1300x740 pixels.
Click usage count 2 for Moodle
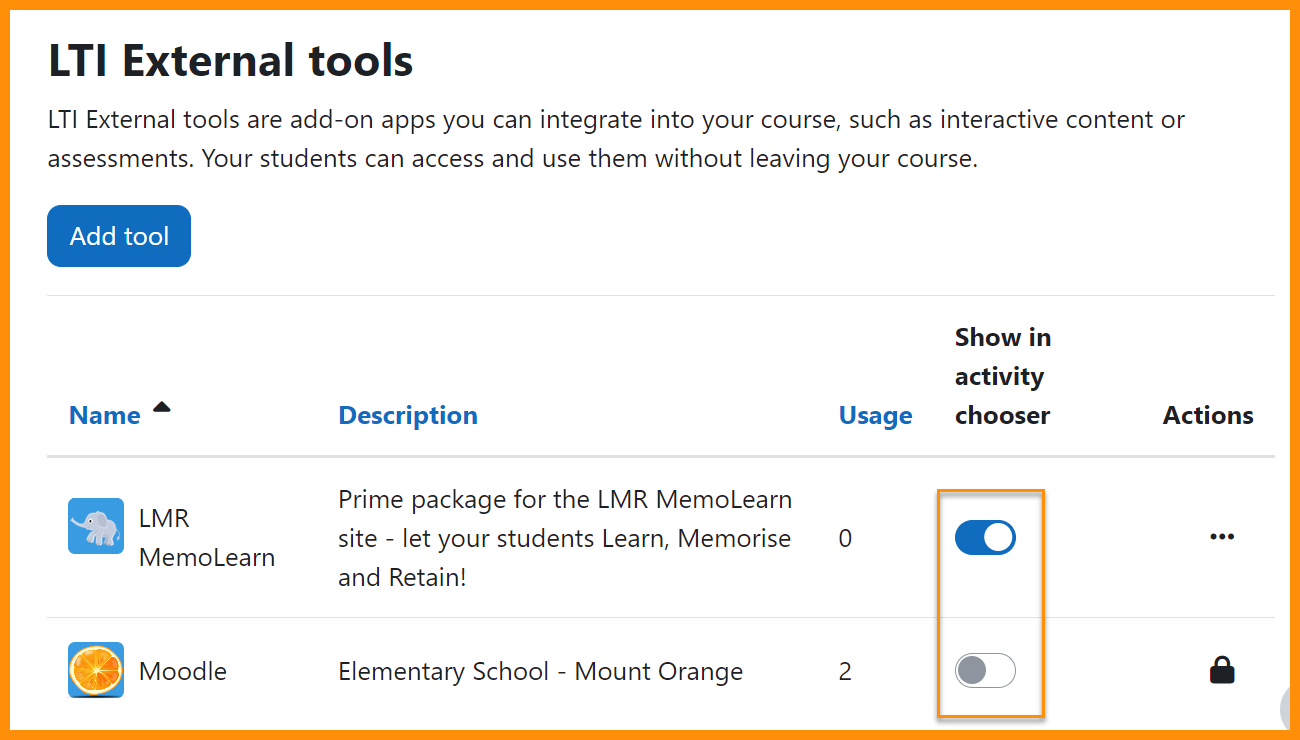845,671
